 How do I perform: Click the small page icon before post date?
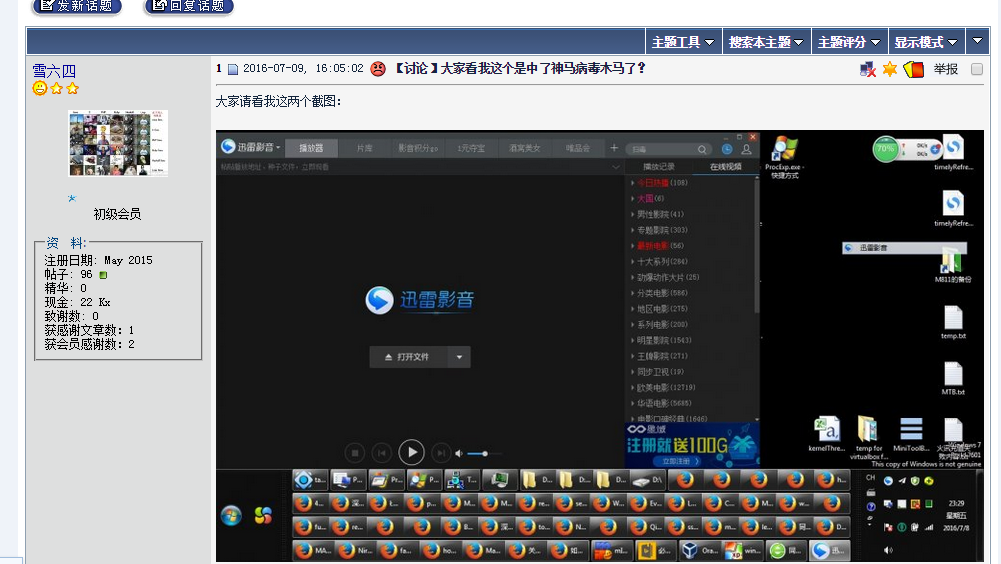(x=233, y=69)
